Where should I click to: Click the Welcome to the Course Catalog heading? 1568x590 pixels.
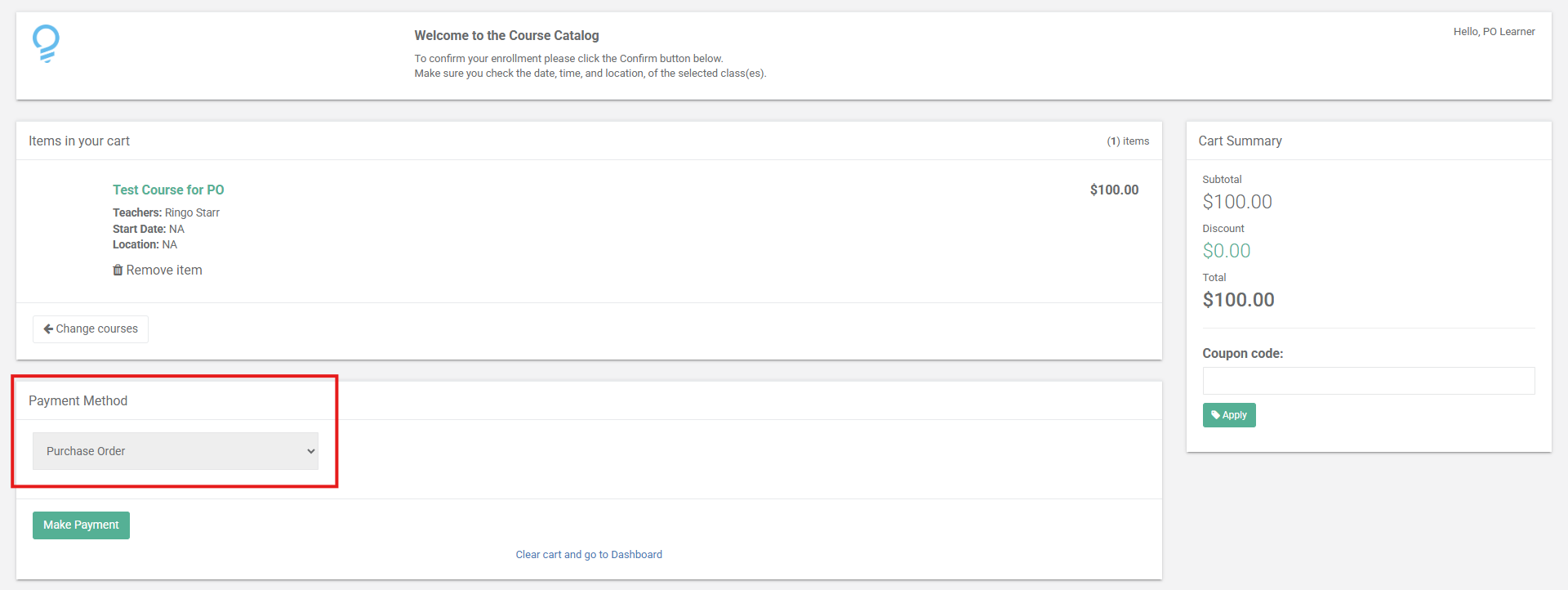click(506, 35)
